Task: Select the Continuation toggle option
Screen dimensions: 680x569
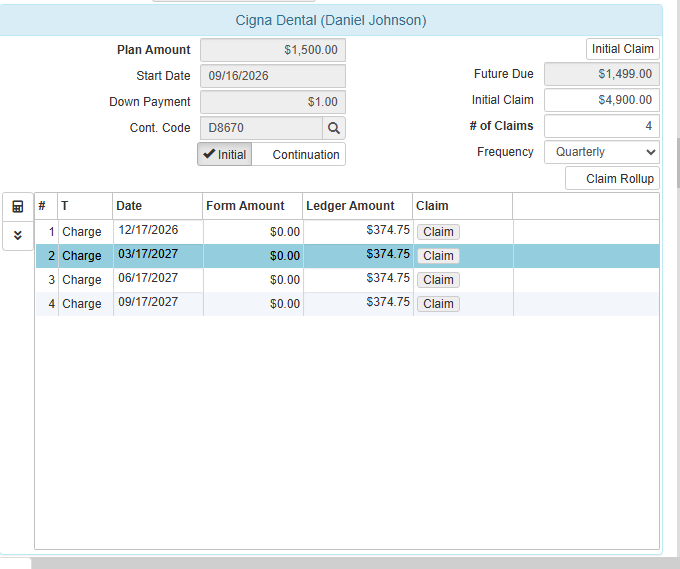Action: tap(299, 154)
